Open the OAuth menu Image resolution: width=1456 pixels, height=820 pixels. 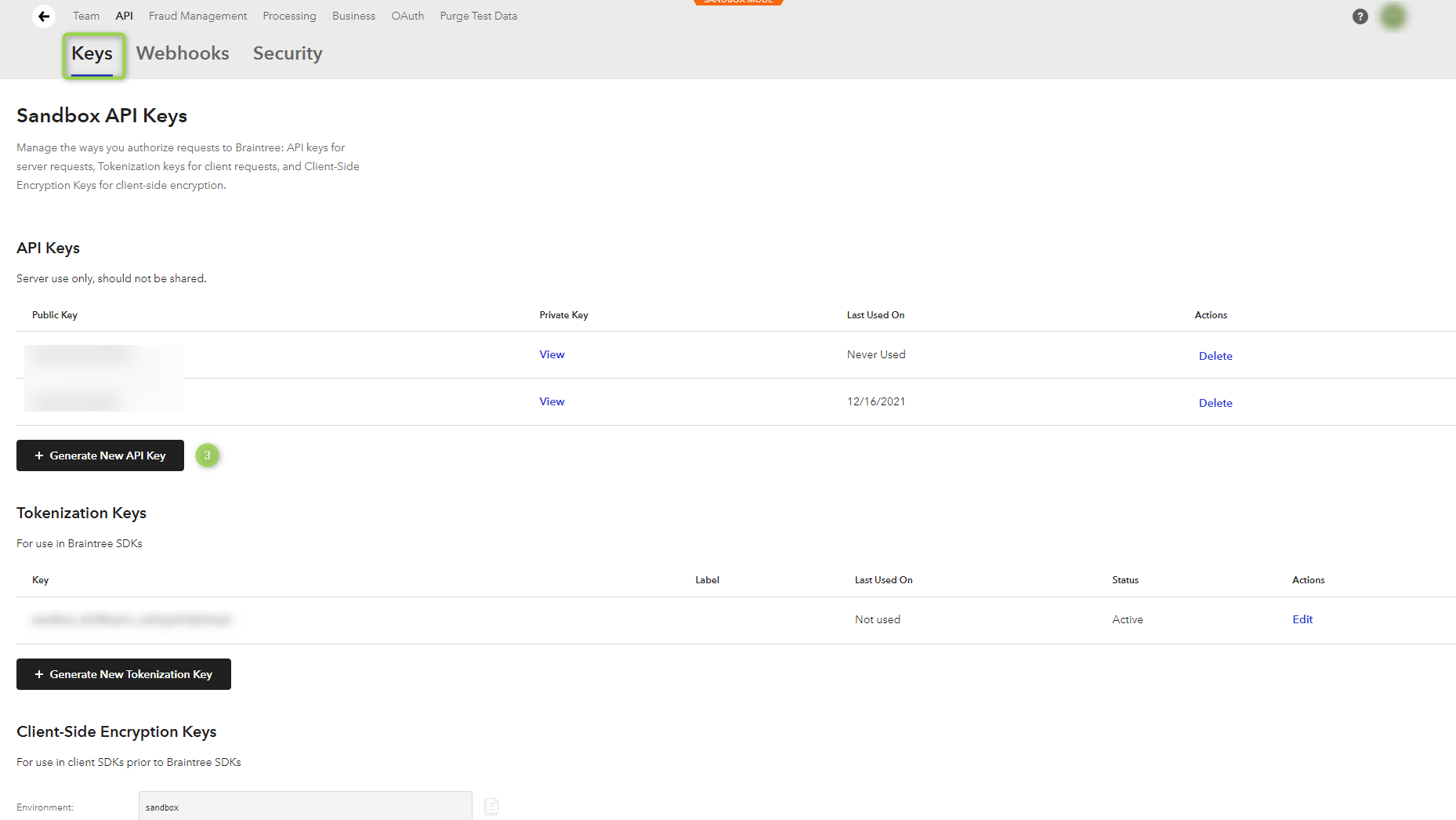click(407, 16)
